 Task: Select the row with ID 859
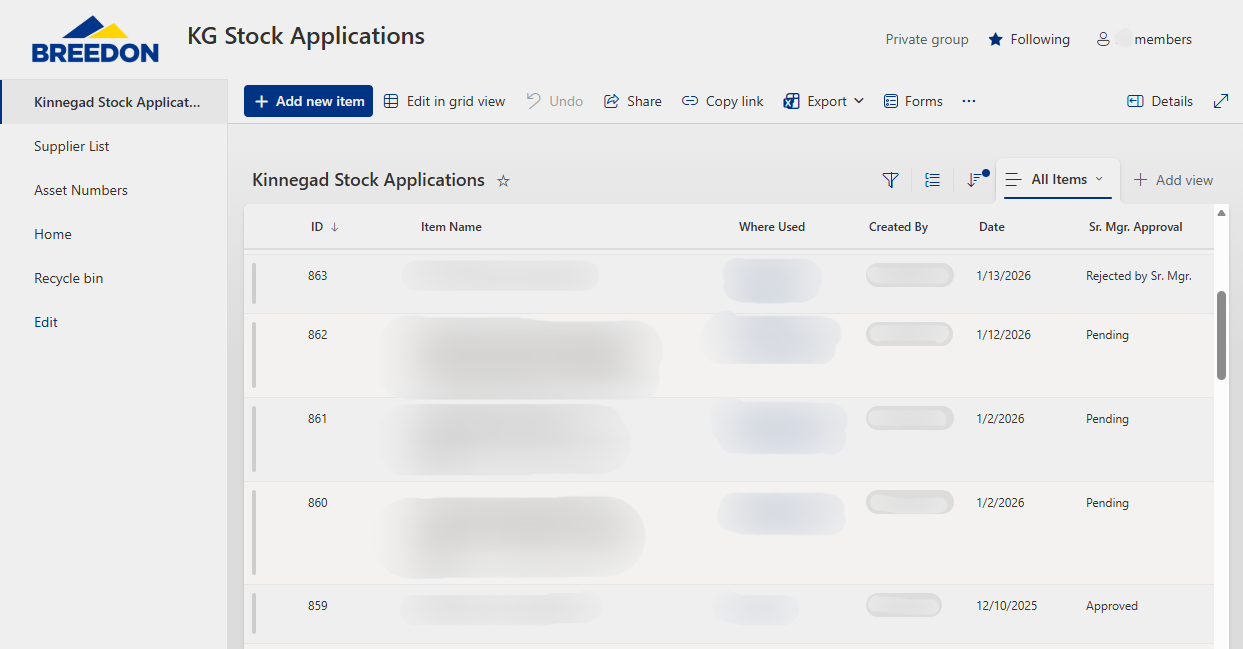point(729,614)
